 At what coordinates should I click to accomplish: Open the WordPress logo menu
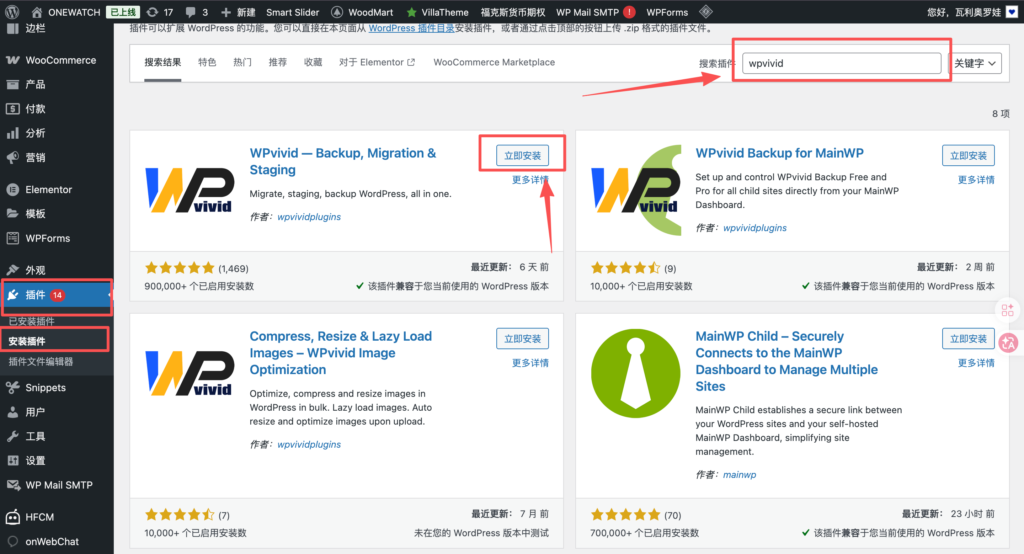12,12
